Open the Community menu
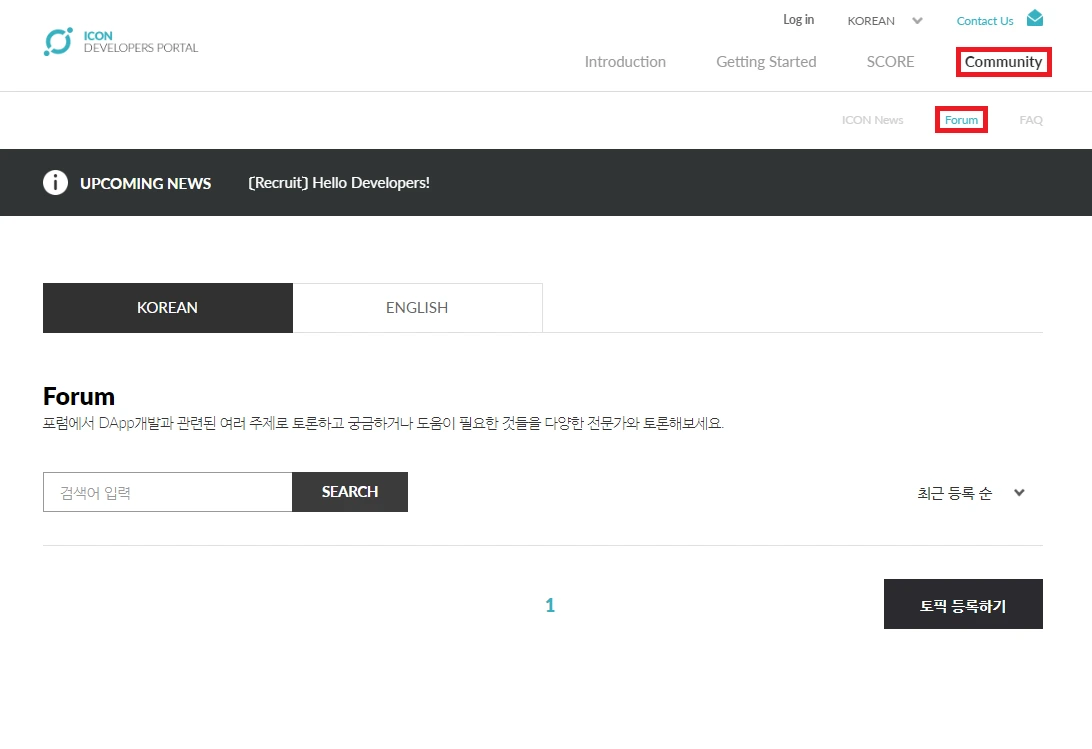 1004,62
